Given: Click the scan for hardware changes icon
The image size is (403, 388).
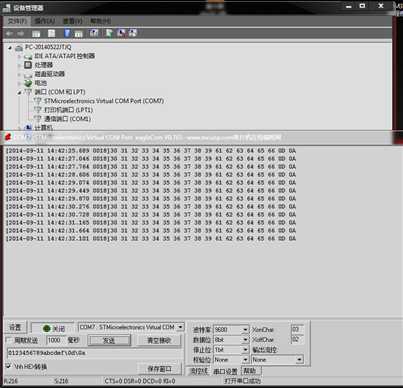Looking at the screenshot, I should 94,33.
